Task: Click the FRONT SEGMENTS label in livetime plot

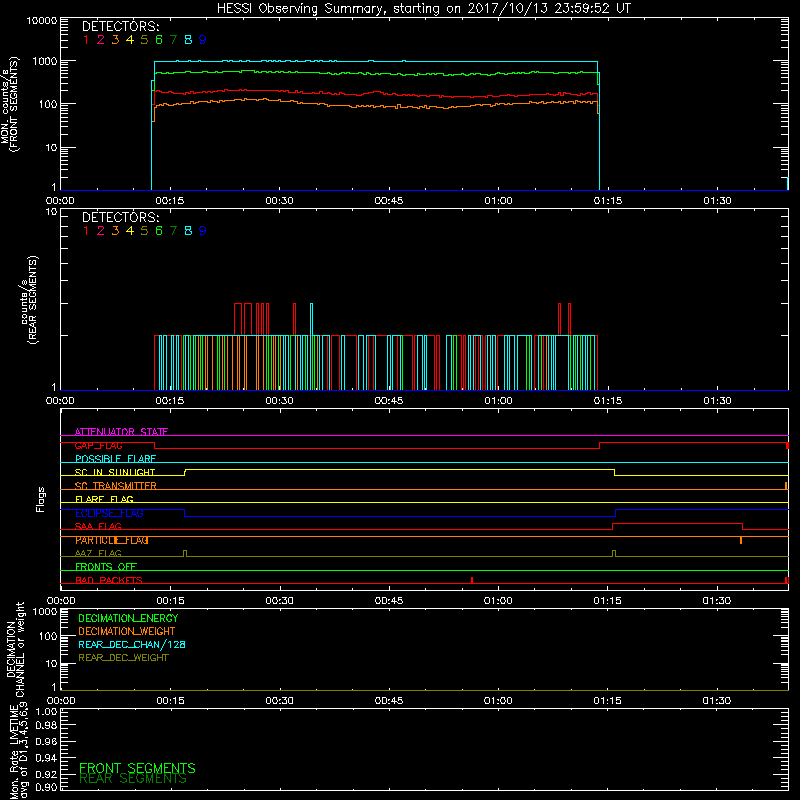Action: click(x=137, y=768)
